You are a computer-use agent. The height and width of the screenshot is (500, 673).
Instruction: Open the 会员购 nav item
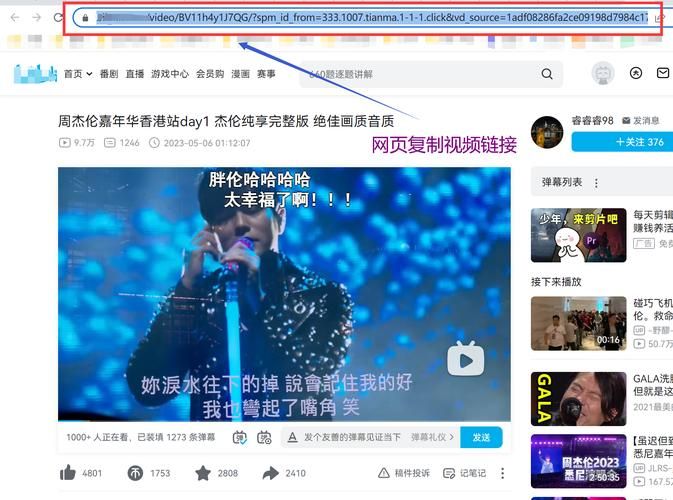coord(210,74)
